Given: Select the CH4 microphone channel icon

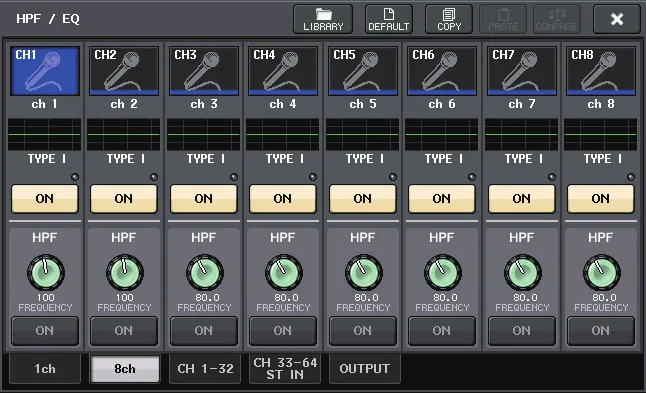Looking at the screenshot, I should tap(283, 71).
